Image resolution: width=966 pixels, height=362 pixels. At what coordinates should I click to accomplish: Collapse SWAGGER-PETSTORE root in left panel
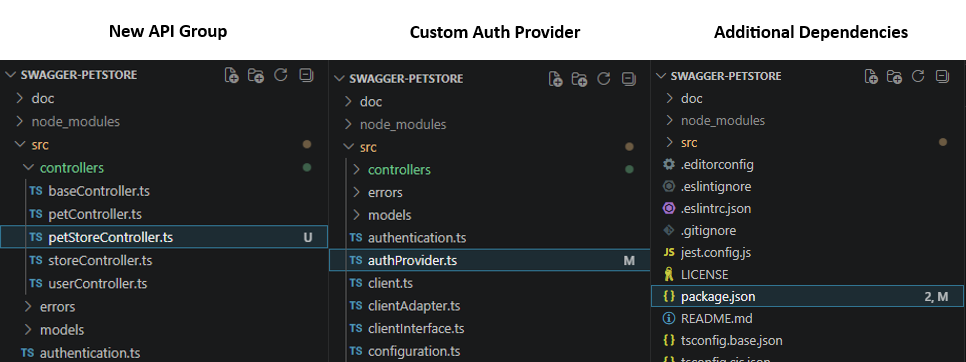pyautogui.click(x=11, y=75)
